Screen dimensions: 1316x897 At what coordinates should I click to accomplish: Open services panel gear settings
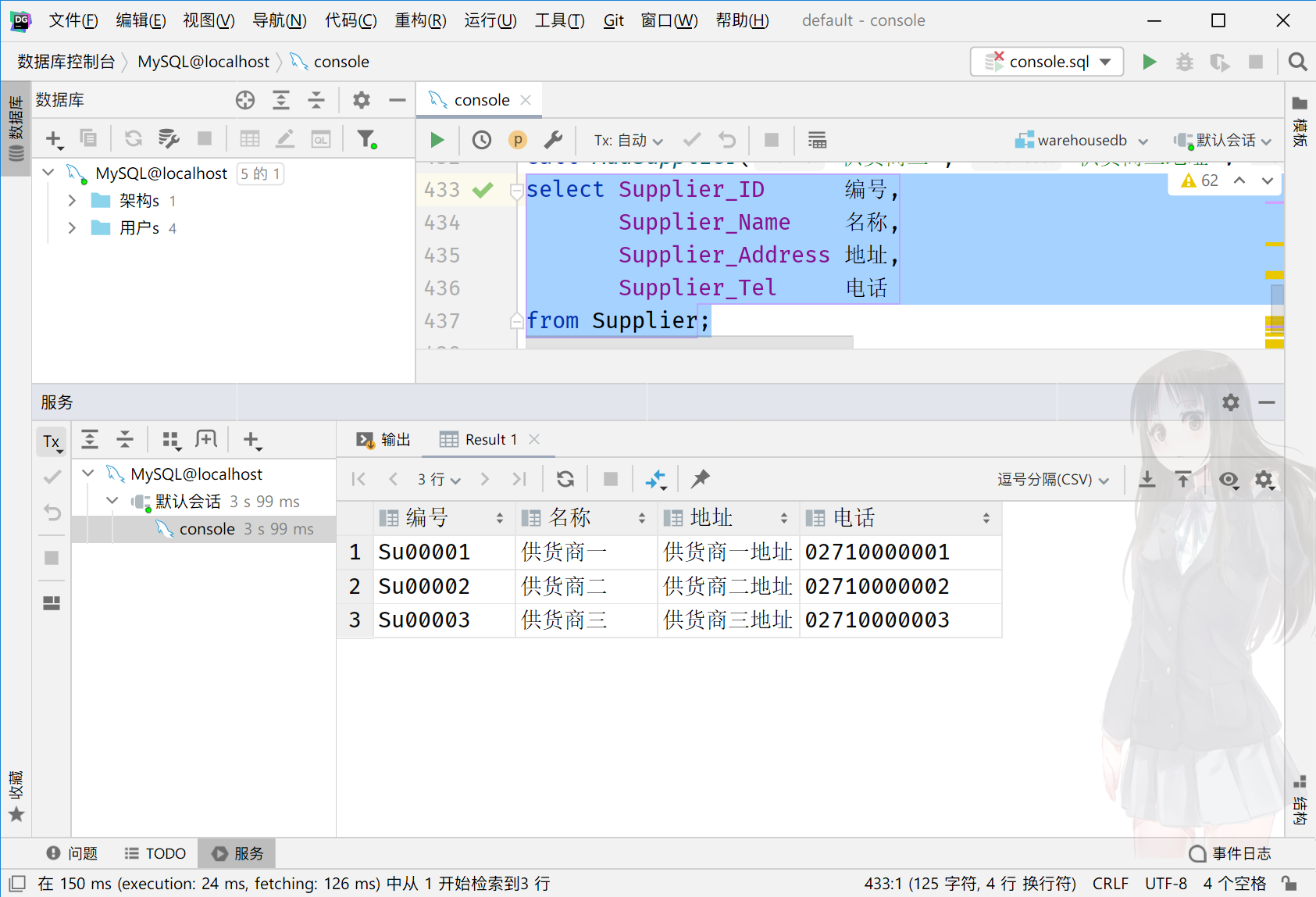[1231, 402]
